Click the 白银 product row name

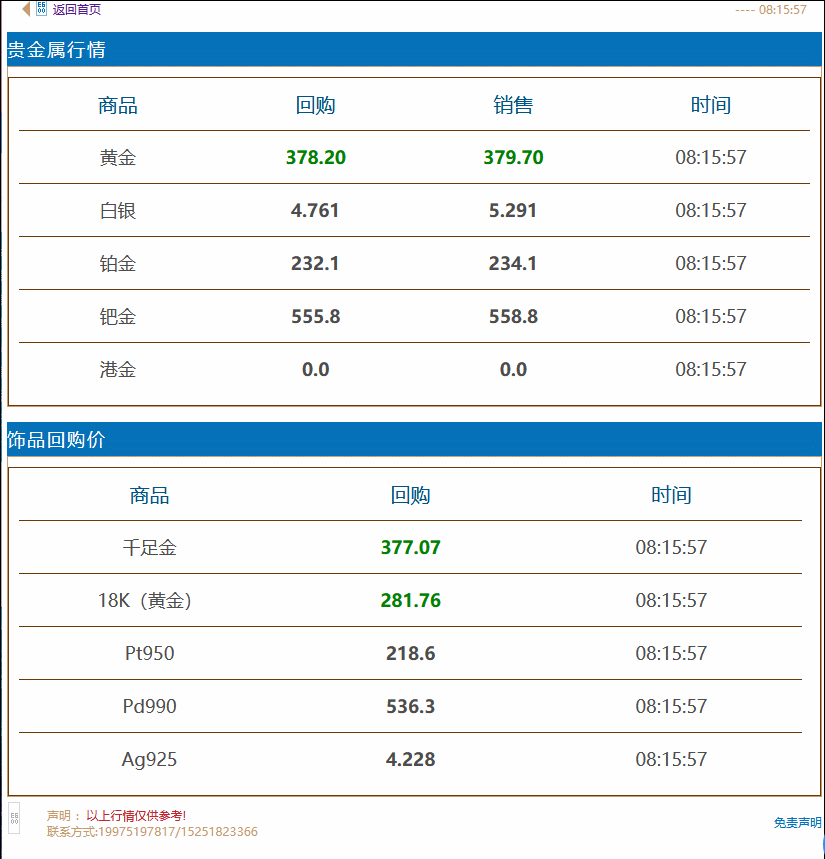pos(118,211)
